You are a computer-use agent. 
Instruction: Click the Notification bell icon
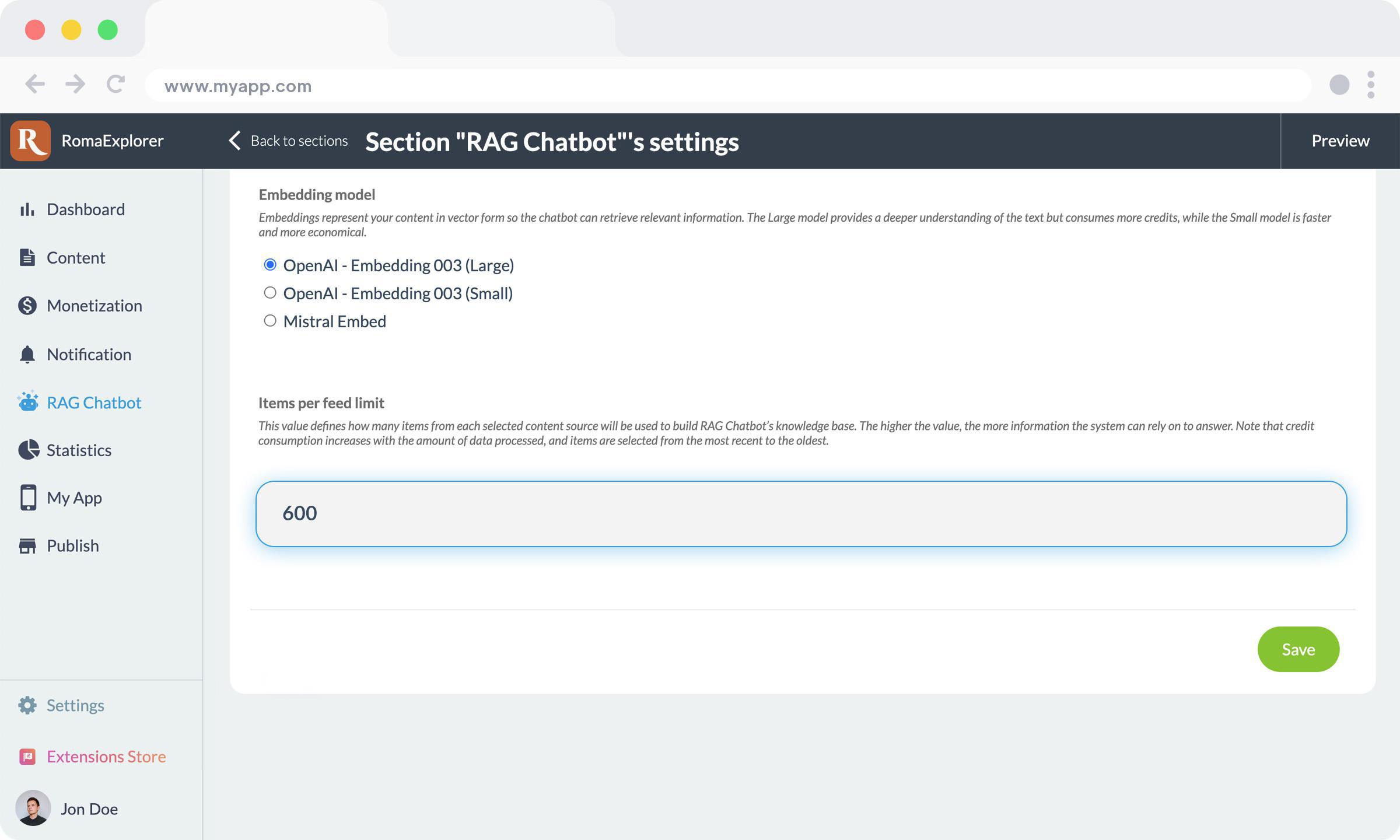(x=27, y=354)
